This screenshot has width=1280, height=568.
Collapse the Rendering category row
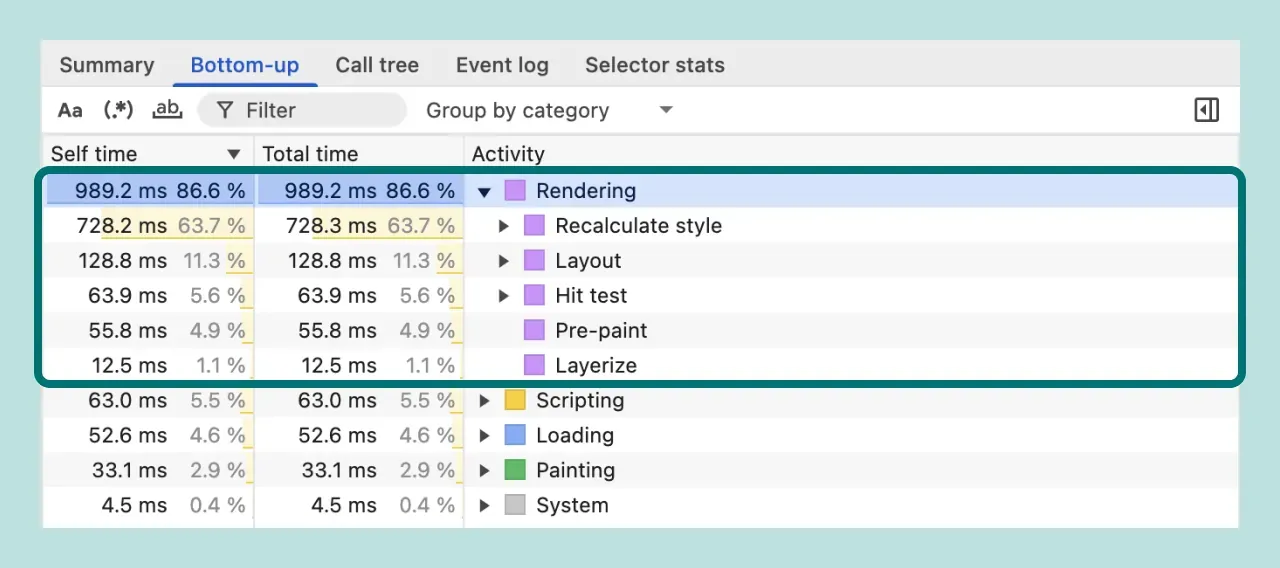tap(485, 191)
